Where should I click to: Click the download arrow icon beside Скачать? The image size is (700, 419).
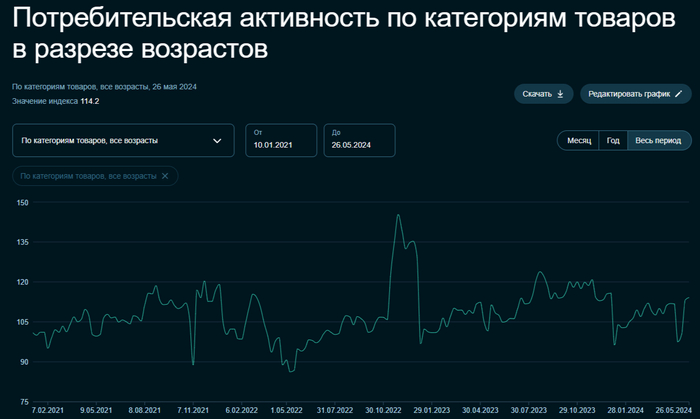pos(560,94)
